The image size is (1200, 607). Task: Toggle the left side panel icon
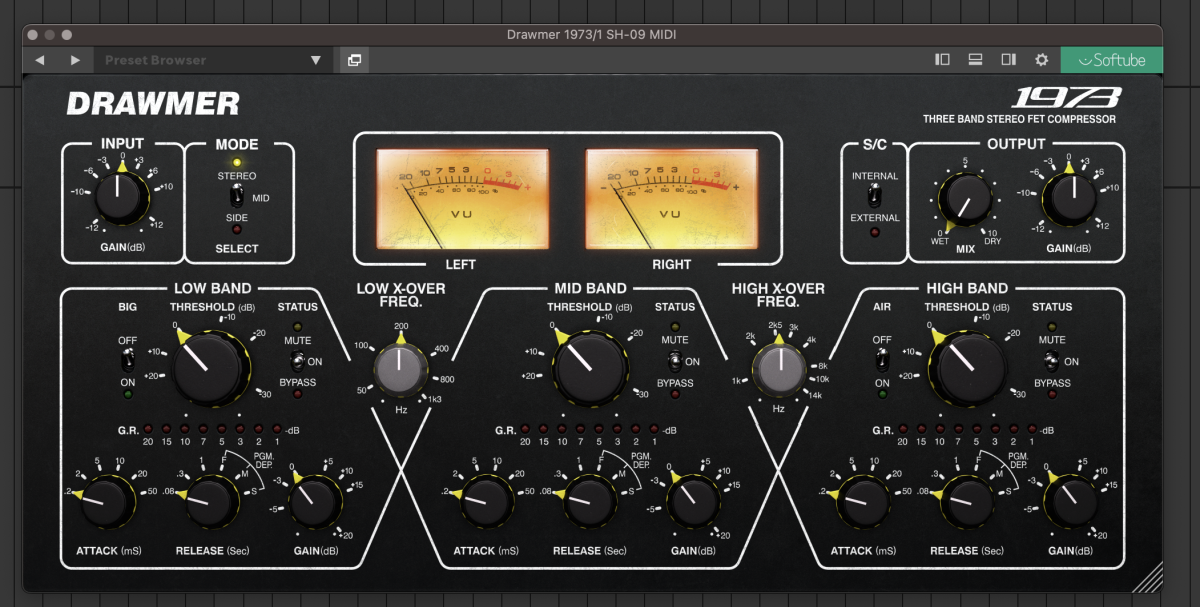tap(942, 60)
